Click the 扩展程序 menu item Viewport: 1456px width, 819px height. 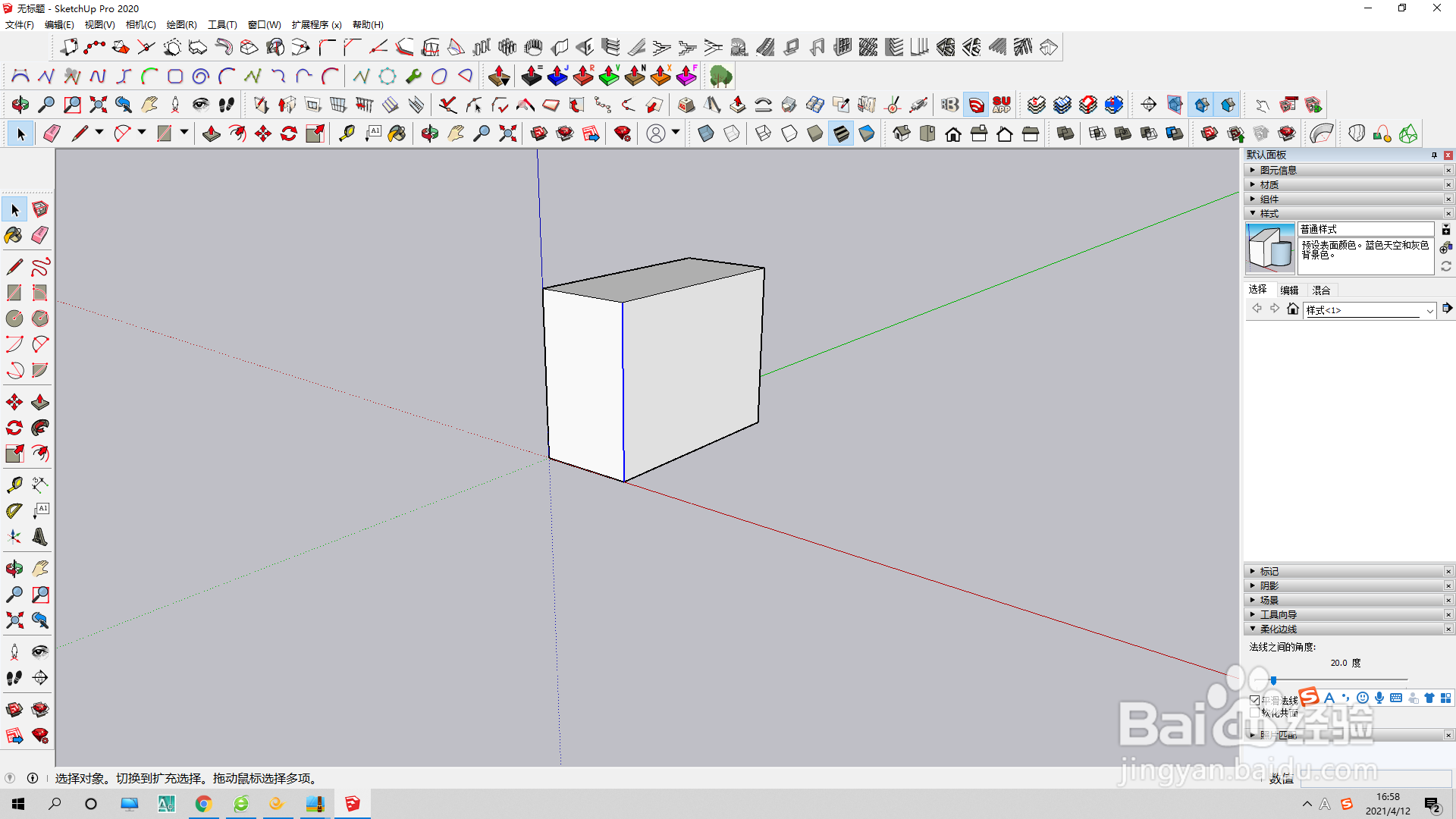coord(316,25)
